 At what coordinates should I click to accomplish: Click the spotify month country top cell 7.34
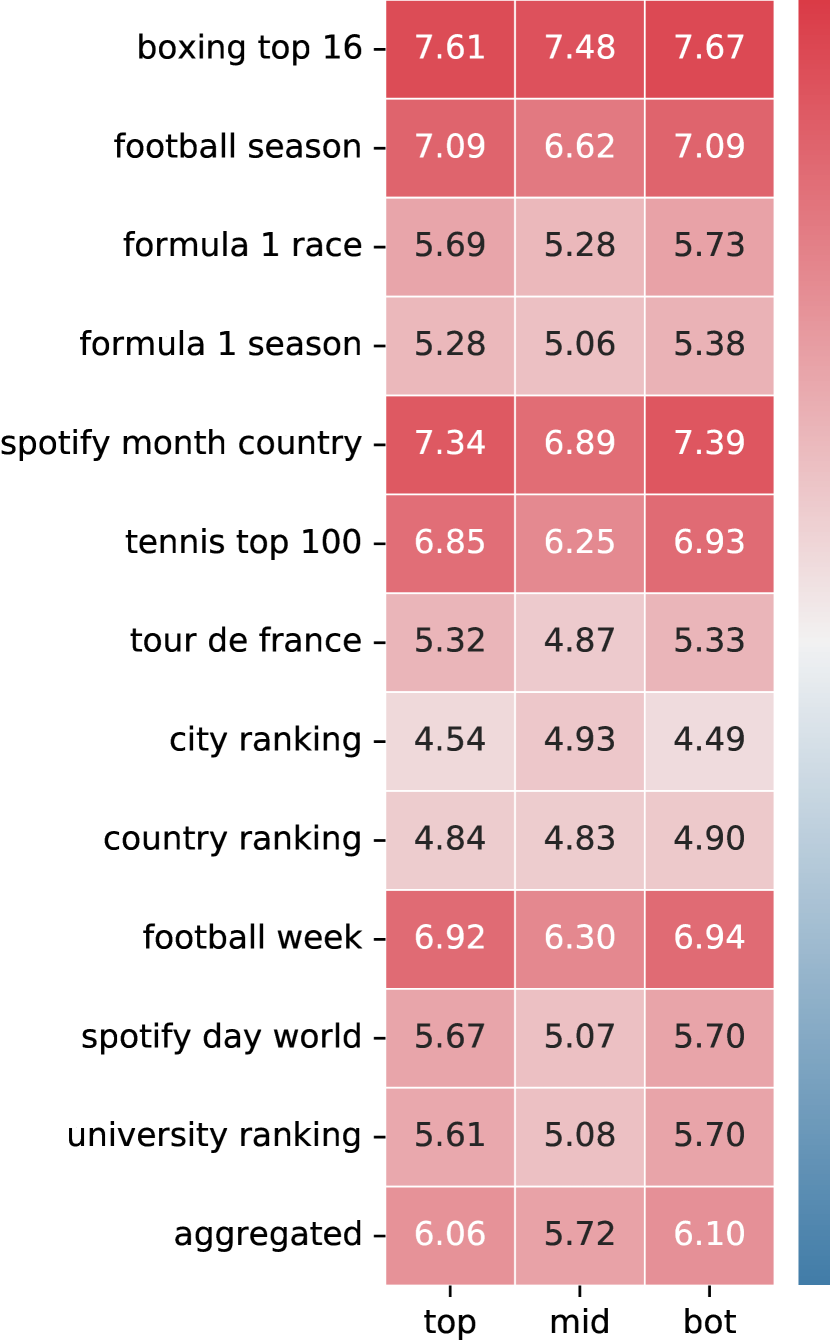tap(450, 444)
